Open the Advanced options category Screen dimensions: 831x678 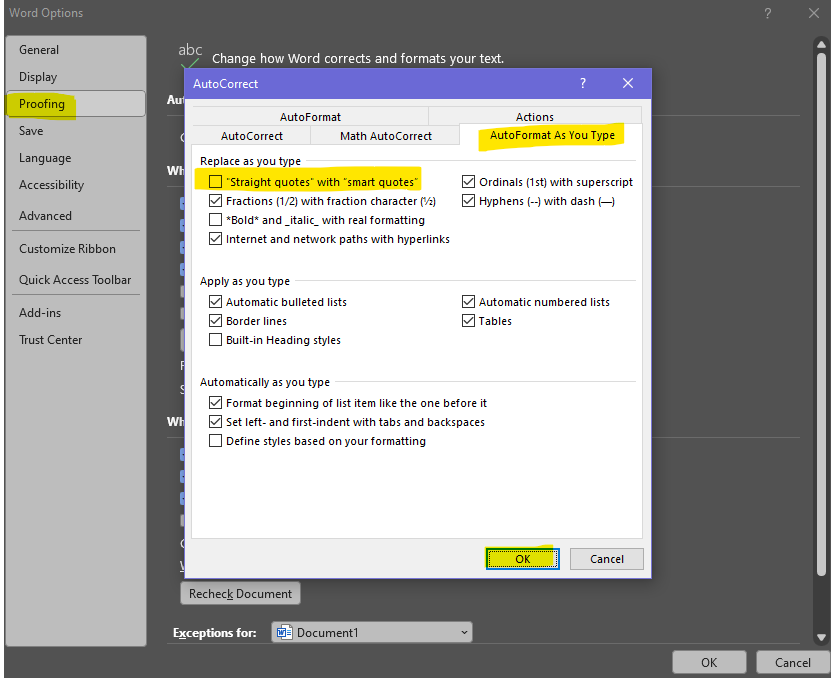click(76, 216)
